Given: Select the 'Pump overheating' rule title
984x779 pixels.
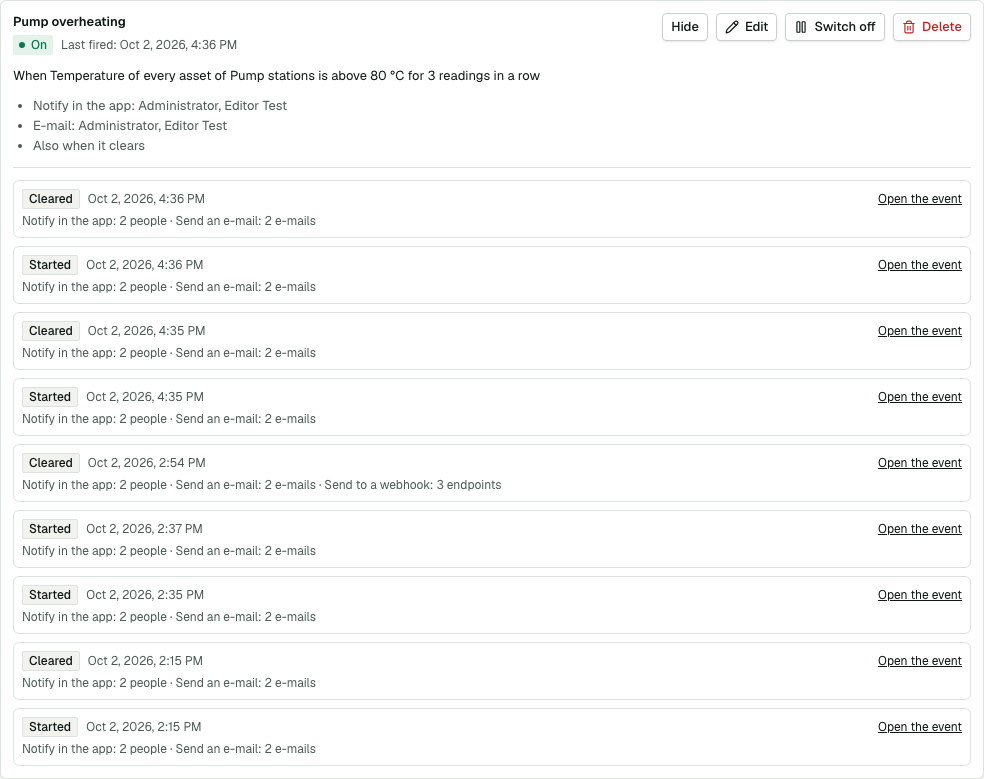Looking at the screenshot, I should [70, 21].
